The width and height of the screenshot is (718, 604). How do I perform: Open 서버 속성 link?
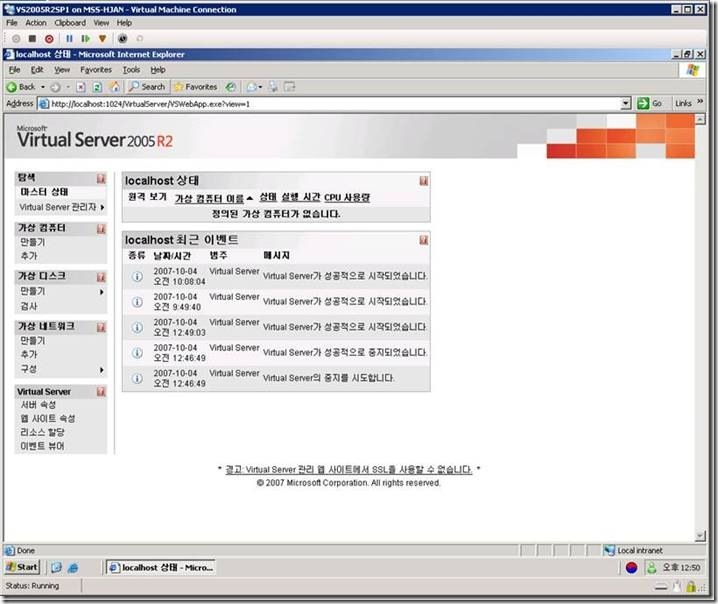click(38, 405)
